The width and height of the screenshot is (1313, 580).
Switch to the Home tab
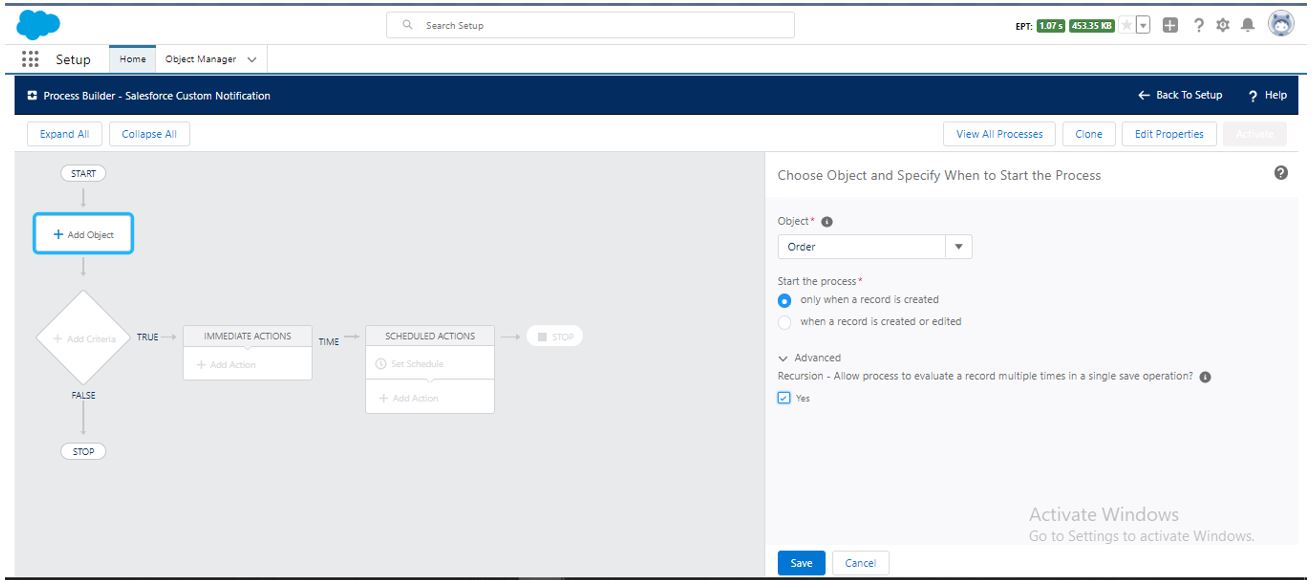point(133,59)
